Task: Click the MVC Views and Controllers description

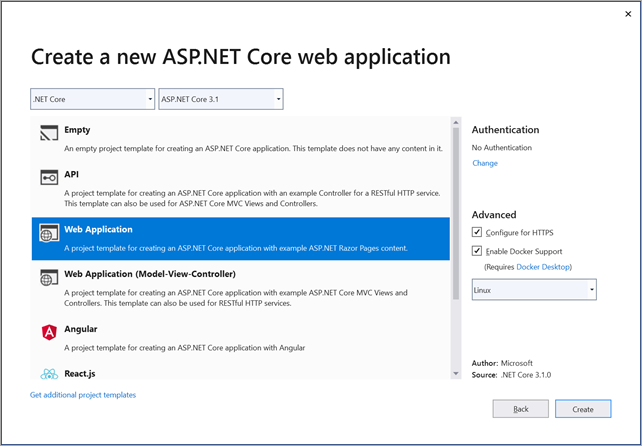Action: pyautogui.click(x=236, y=298)
